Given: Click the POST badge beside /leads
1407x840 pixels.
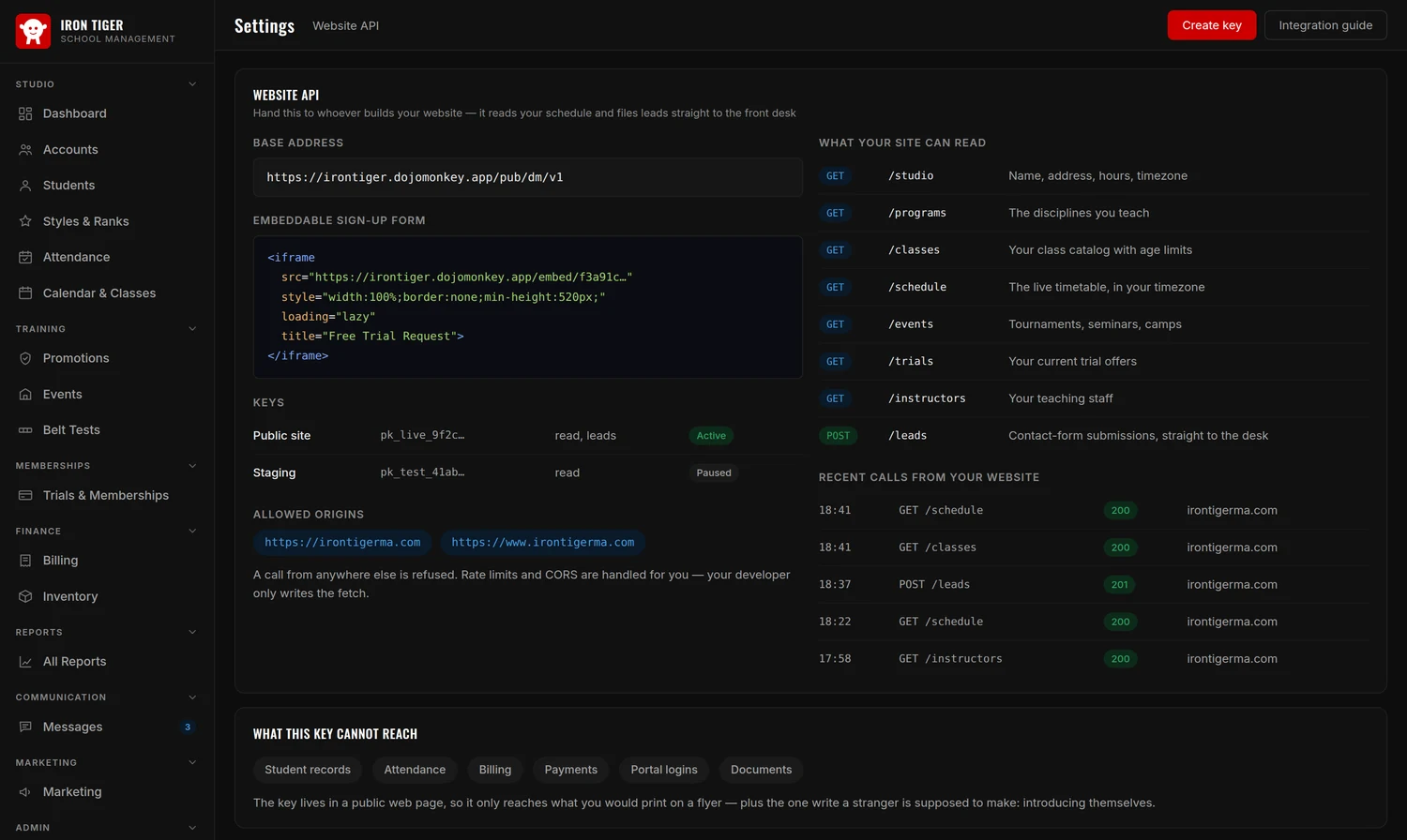Looking at the screenshot, I should [x=839, y=436].
